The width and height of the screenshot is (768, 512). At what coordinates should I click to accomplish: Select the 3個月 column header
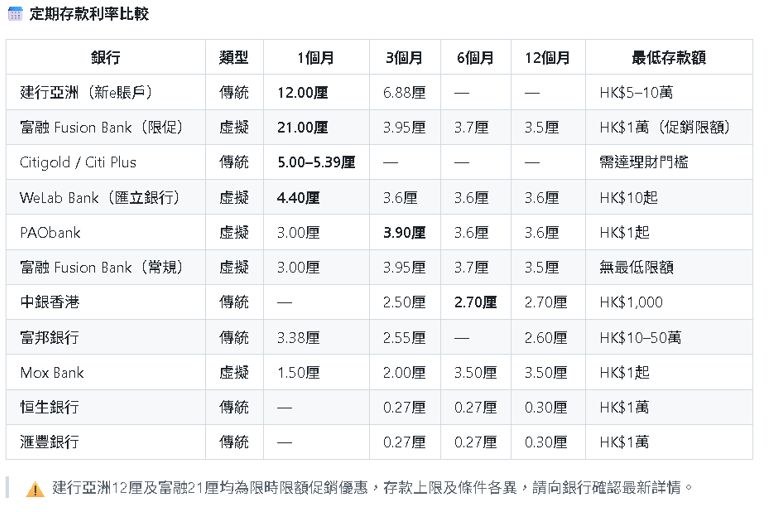pyautogui.click(x=404, y=58)
